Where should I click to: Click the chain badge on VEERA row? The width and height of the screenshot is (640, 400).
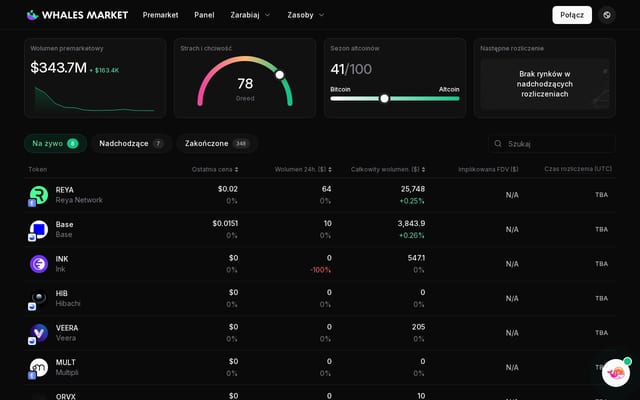32,341
